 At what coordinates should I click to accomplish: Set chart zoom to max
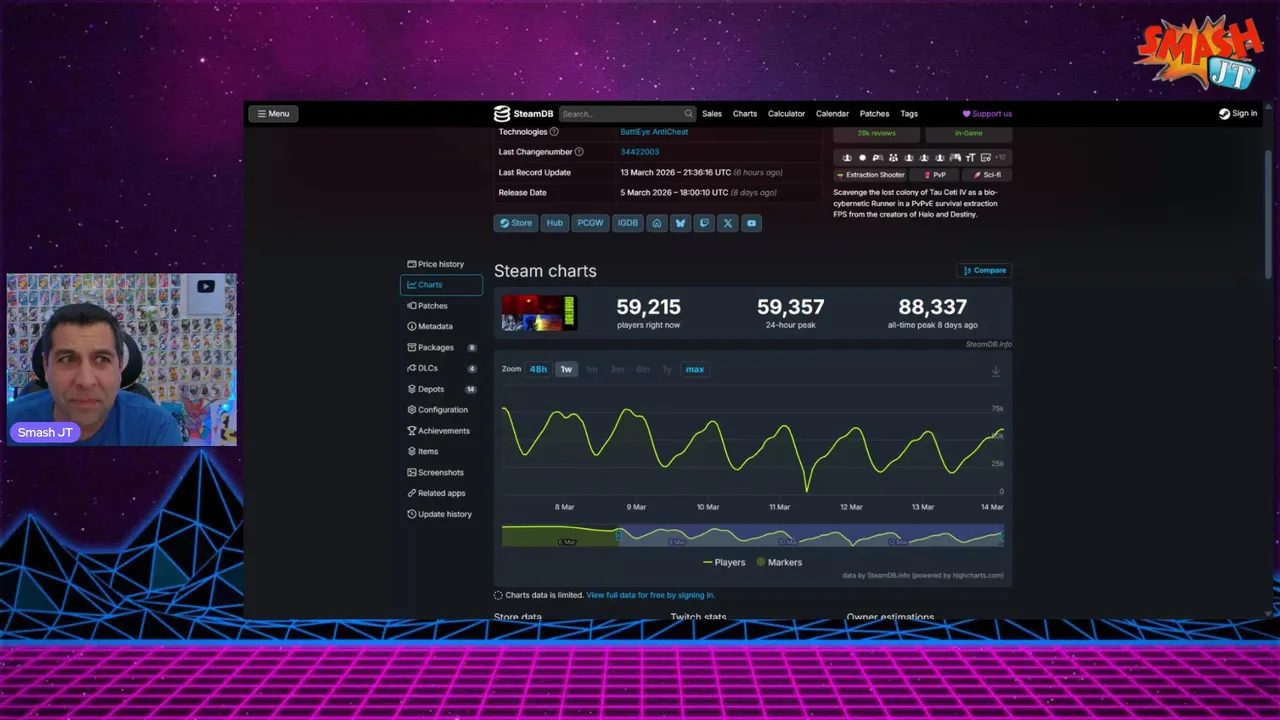tap(694, 369)
